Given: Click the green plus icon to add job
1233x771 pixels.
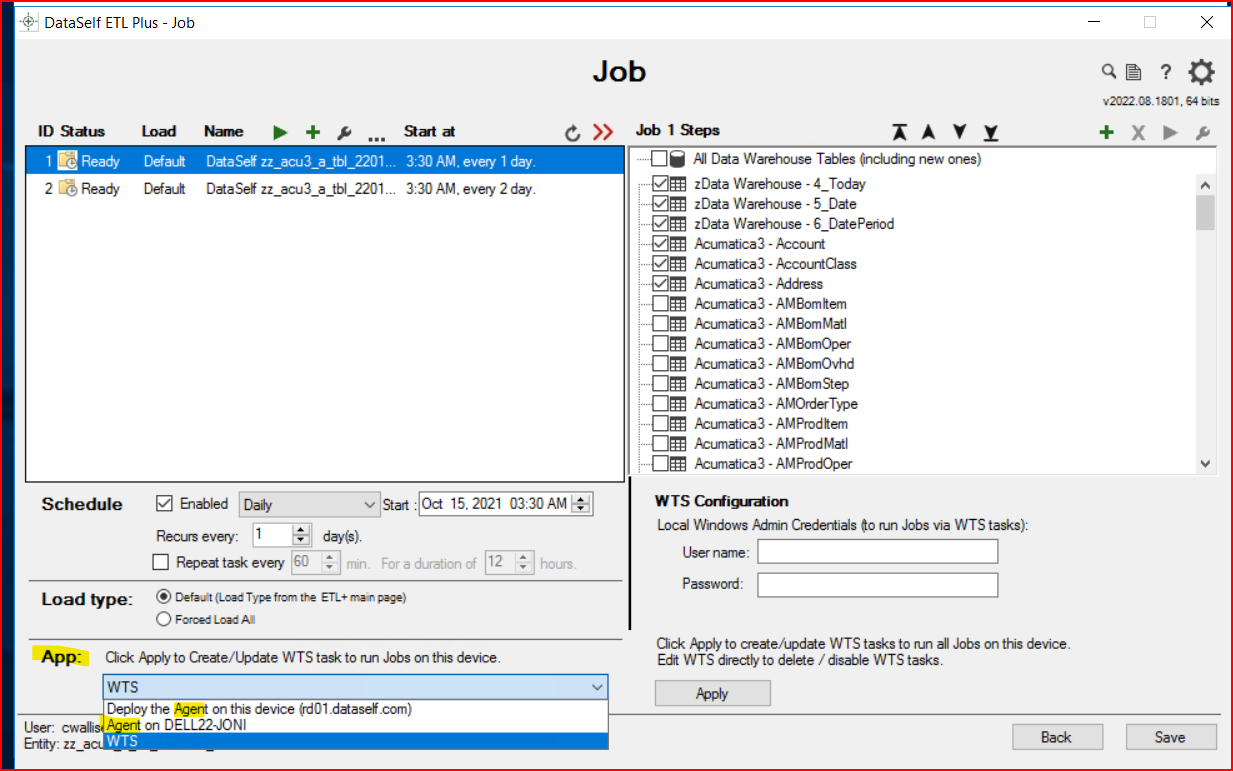Looking at the screenshot, I should coord(312,132).
